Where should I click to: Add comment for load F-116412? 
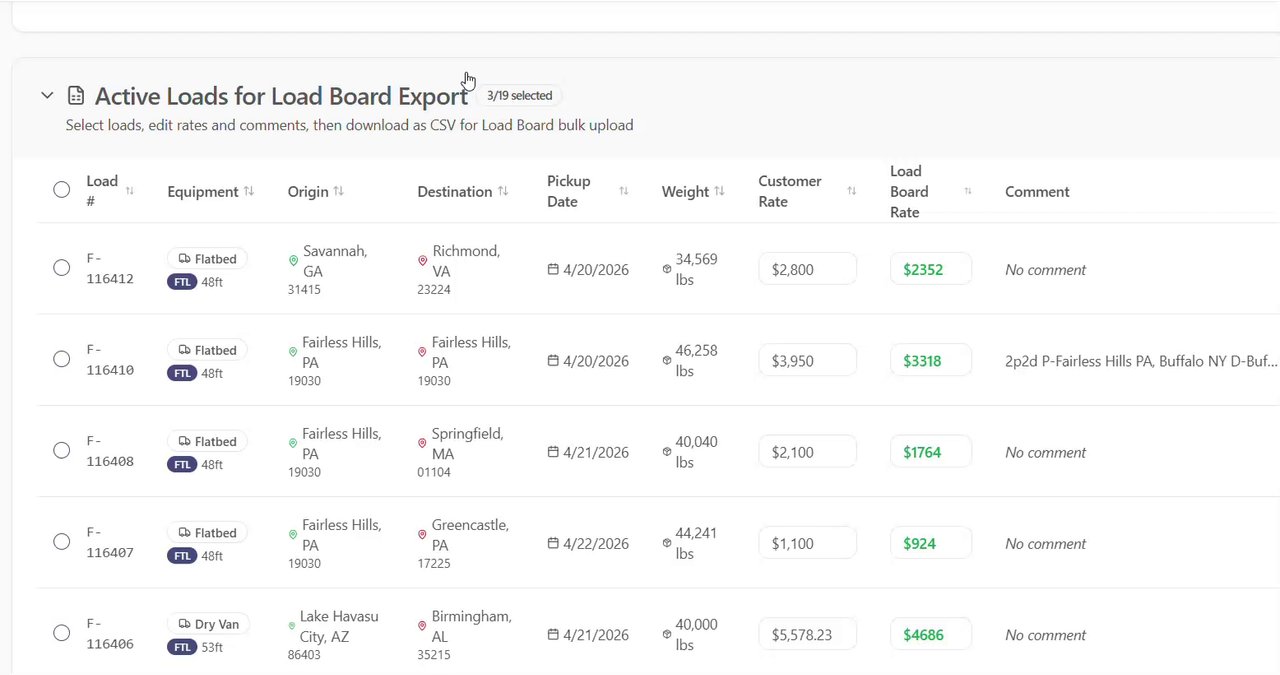[x=1045, y=270]
